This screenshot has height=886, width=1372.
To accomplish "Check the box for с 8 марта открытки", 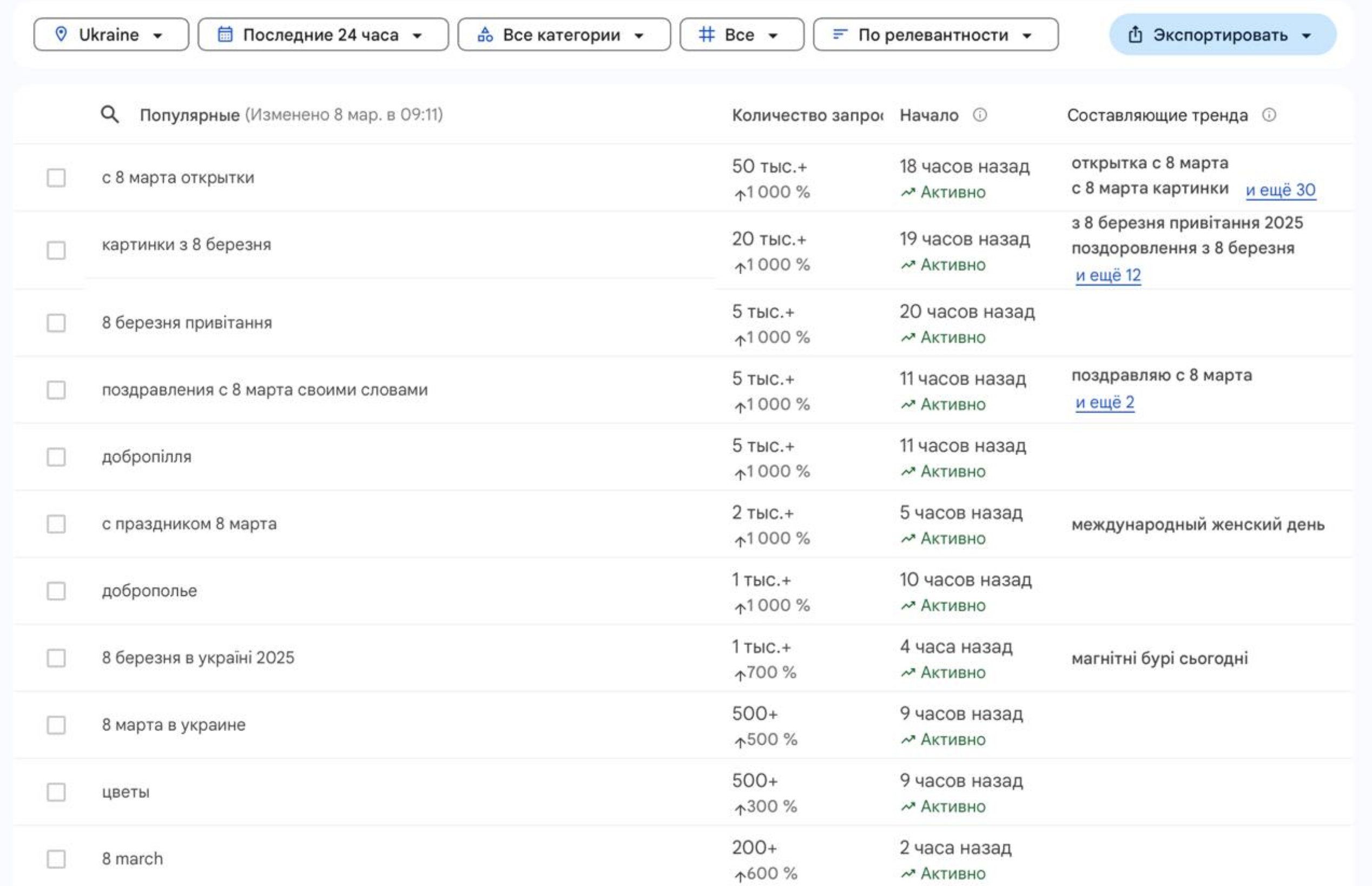I will click(x=56, y=178).
